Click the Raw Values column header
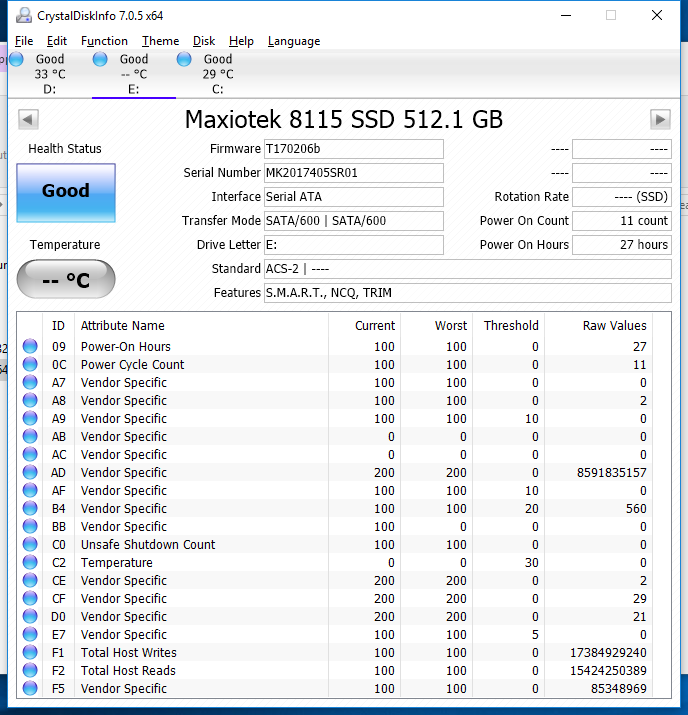Viewport: 688px width, 715px height. point(614,326)
